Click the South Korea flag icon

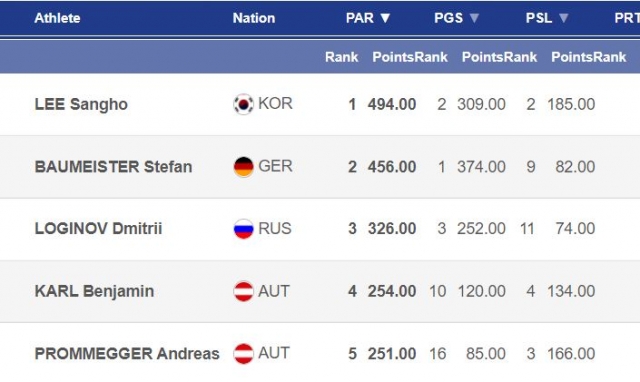[x=243, y=104]
